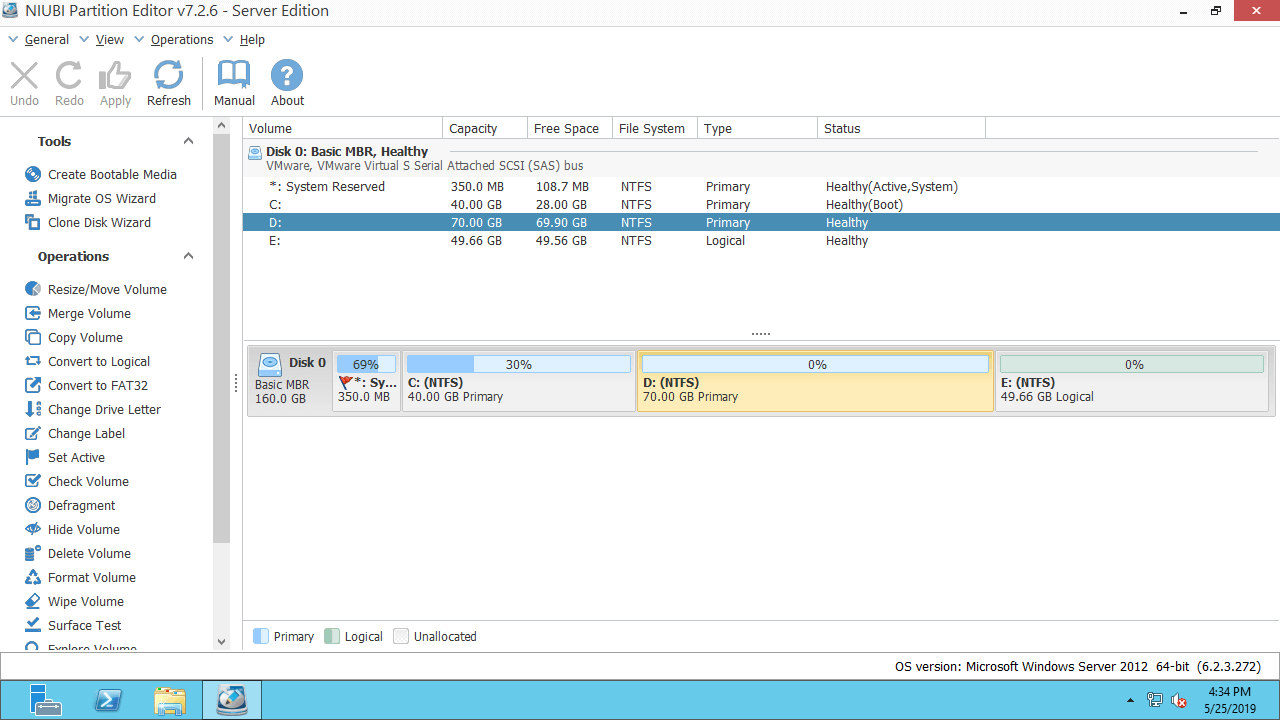Collapse the Tools section
The height and width of the screenshot is (720, 1280).
coord(187,141)
